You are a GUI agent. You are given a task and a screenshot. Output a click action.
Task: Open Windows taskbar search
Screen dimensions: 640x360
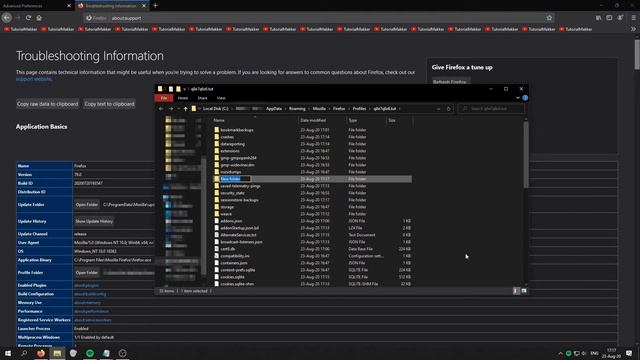point(24,353)
